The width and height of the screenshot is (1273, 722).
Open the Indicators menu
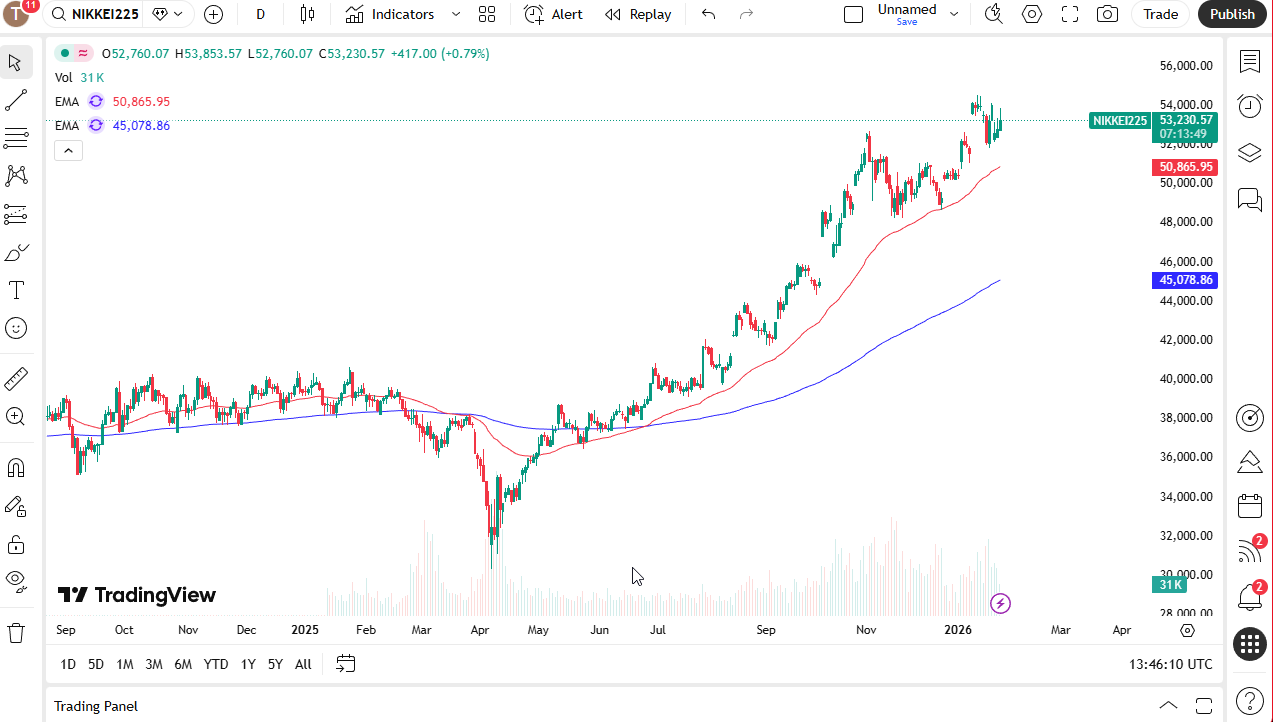point(390,14)
